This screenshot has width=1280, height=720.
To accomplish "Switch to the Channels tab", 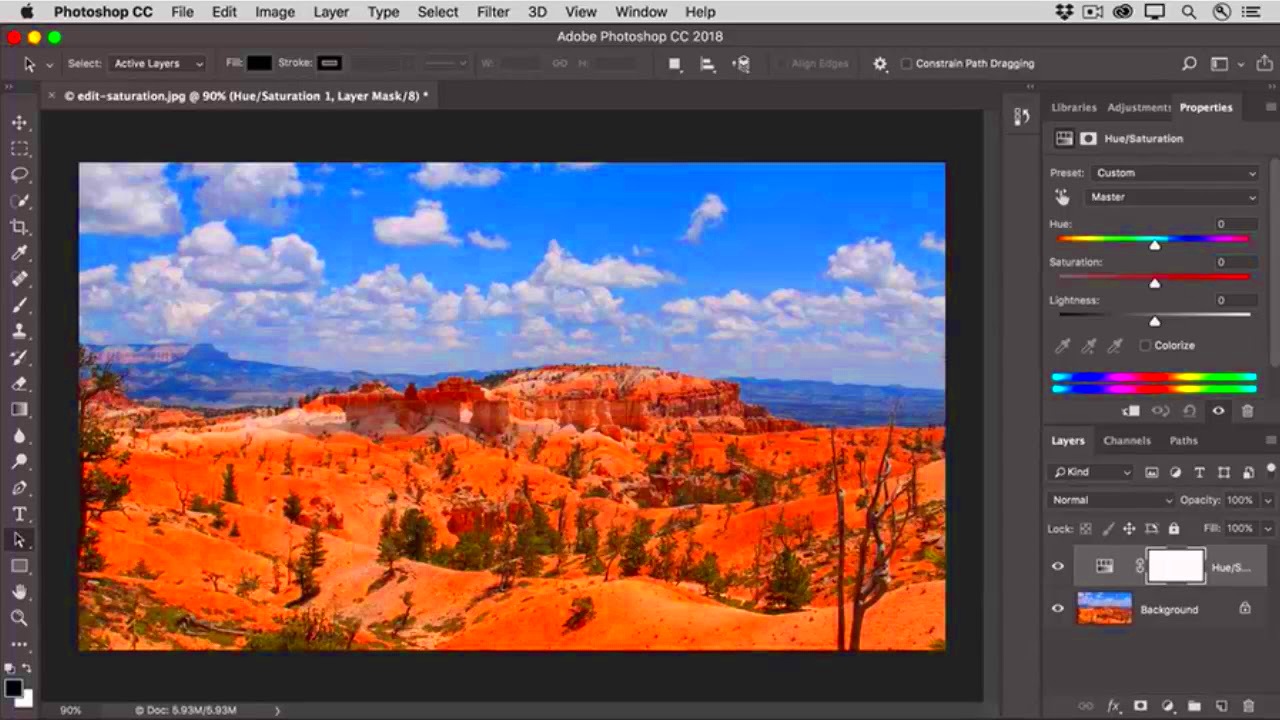I will tap(1127, 440).
